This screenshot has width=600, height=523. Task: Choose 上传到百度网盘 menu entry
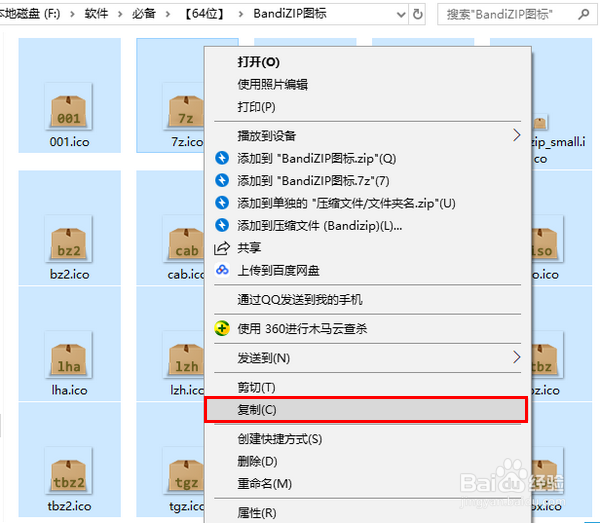pyautogui.click(x=368, y=270)
